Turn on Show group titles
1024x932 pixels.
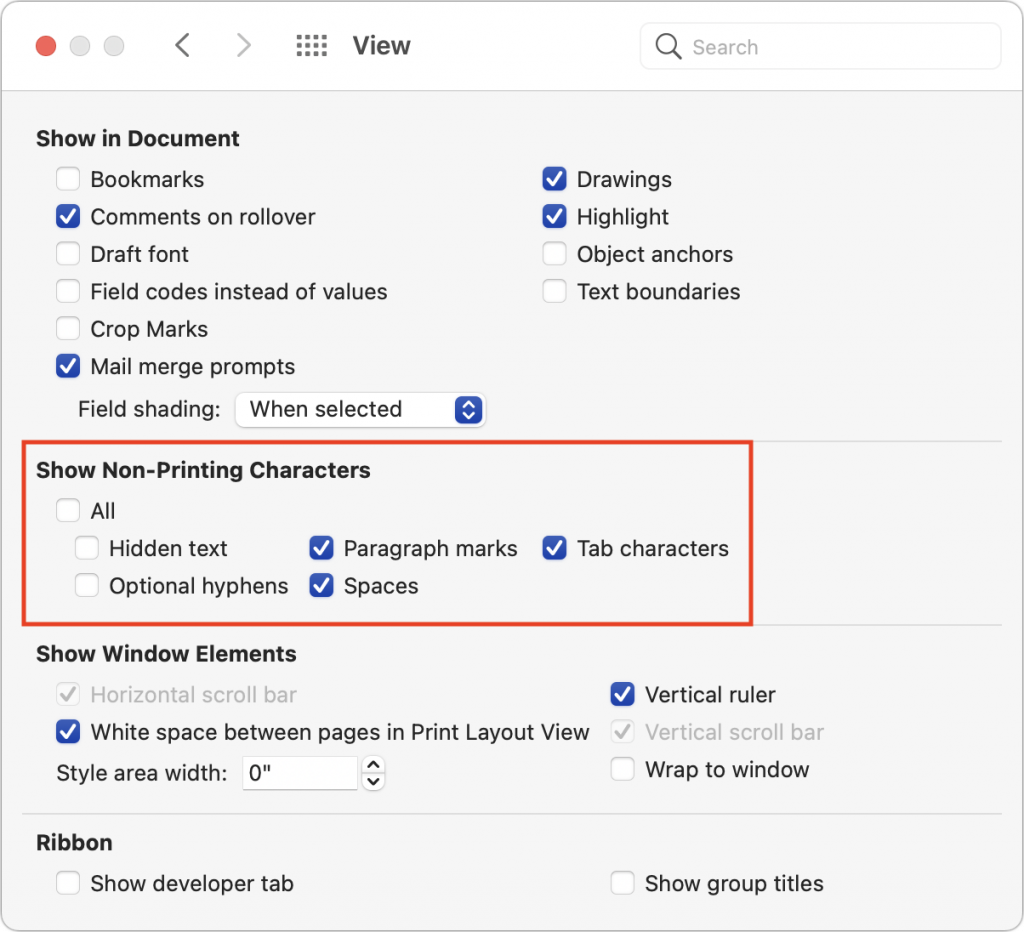coord(623,884)
